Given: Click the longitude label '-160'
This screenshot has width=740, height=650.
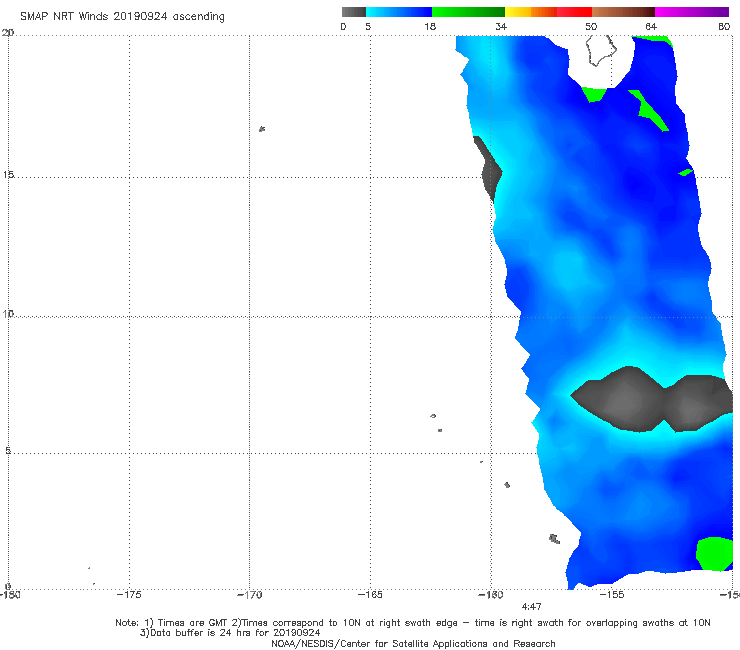Looking at the screenshot, I should point(491,595).
